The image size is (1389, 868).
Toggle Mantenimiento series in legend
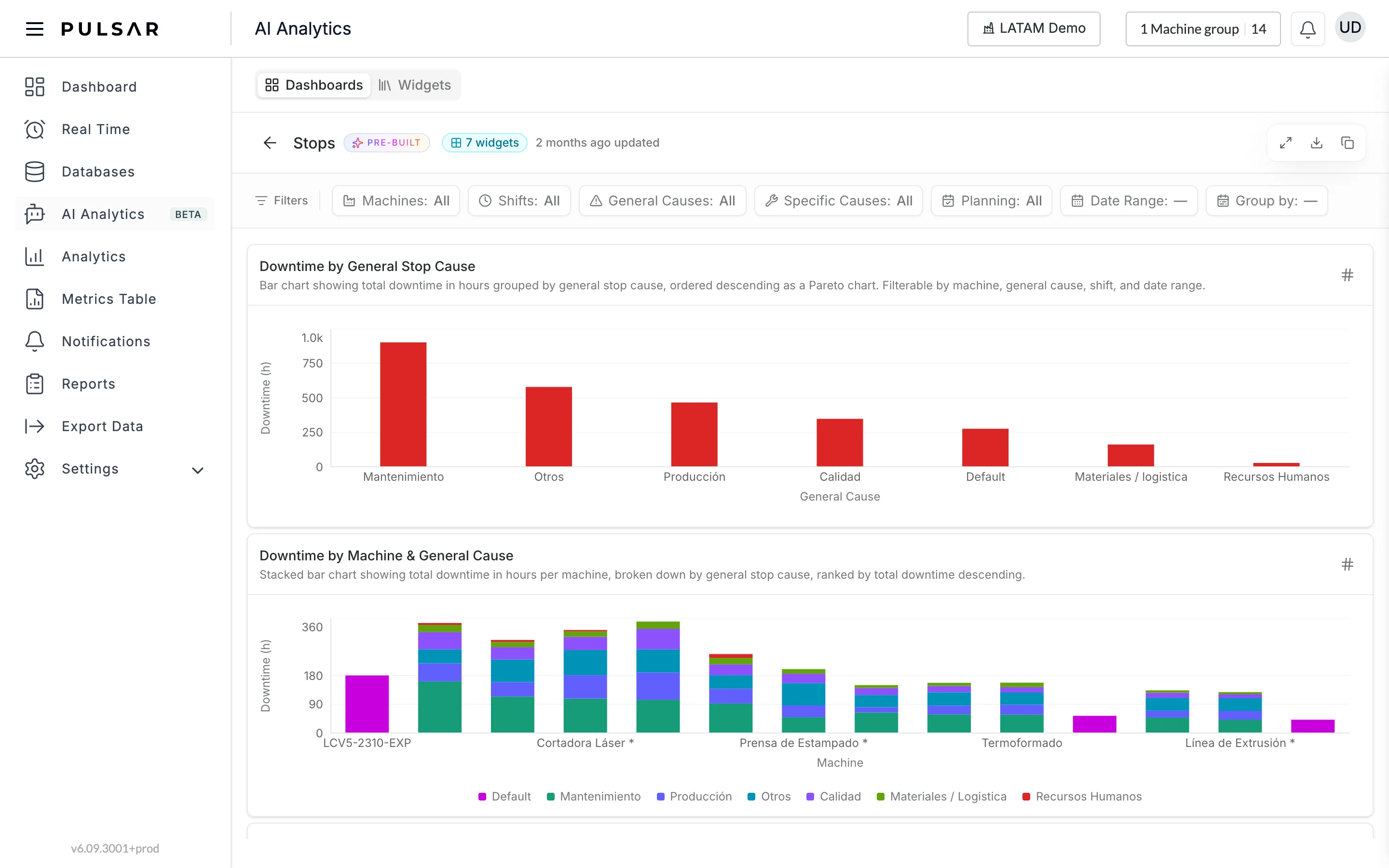click(x=594, y=796)
